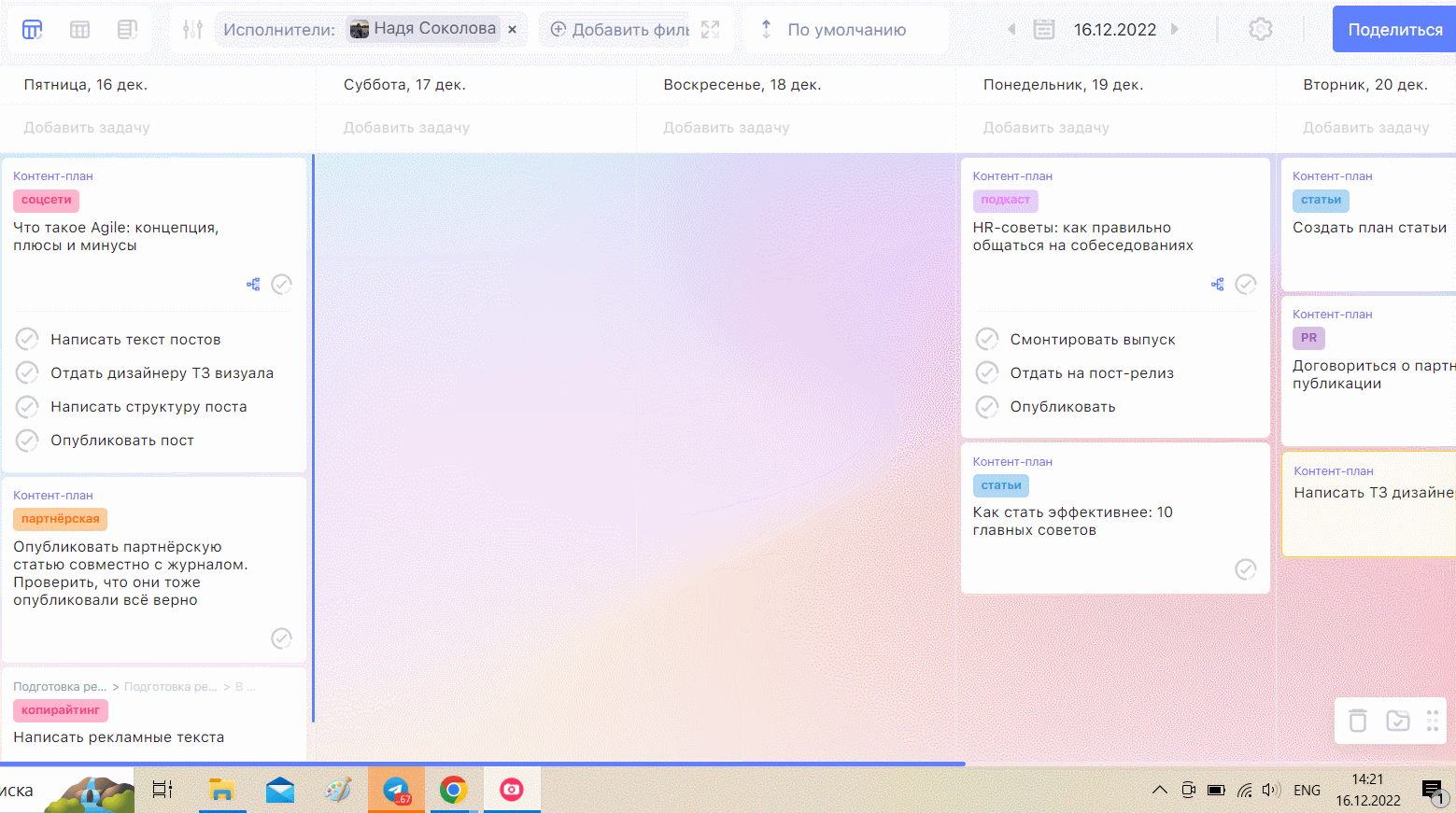Open the filter settings sliders icon
The height and width of the screenshot is (813, 1456).
tap(192, 30)
